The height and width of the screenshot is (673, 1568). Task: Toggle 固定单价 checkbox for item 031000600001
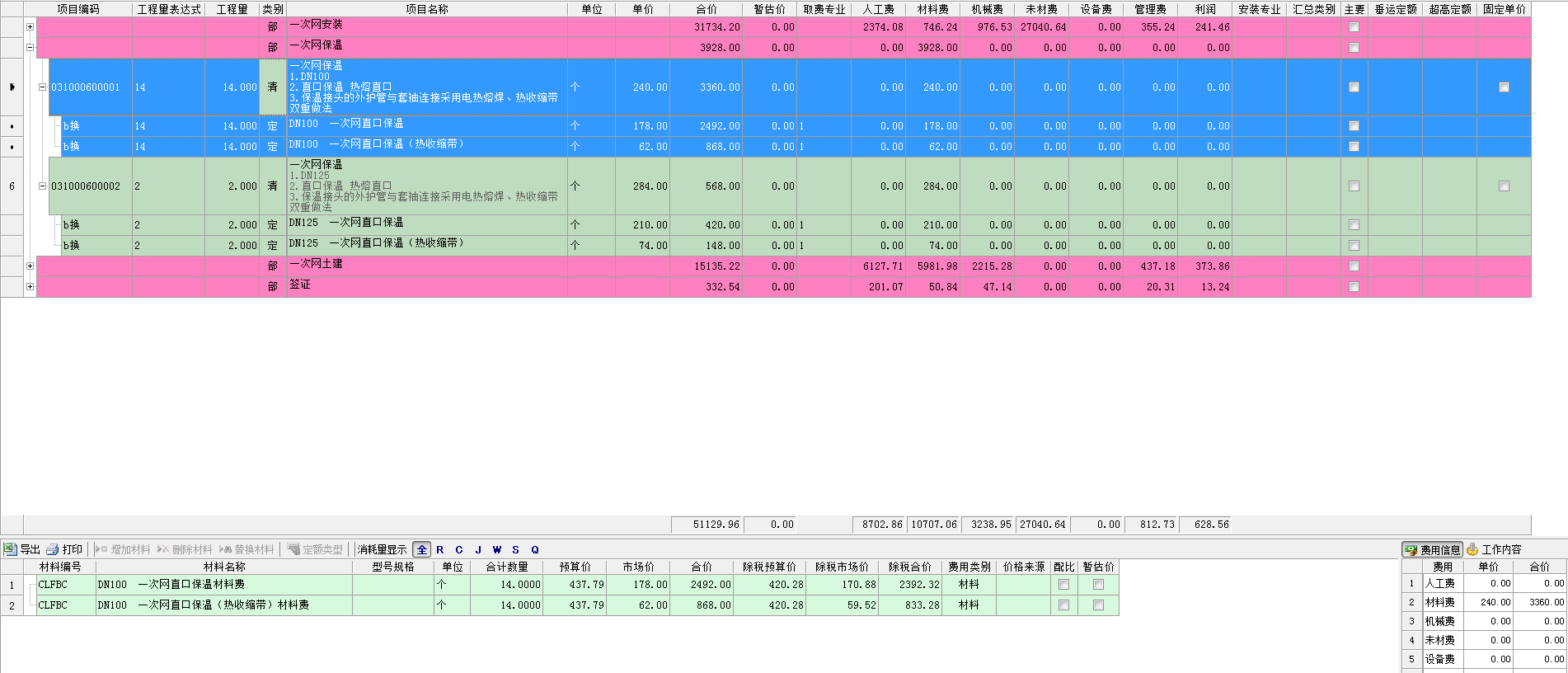pos(1504,87)
